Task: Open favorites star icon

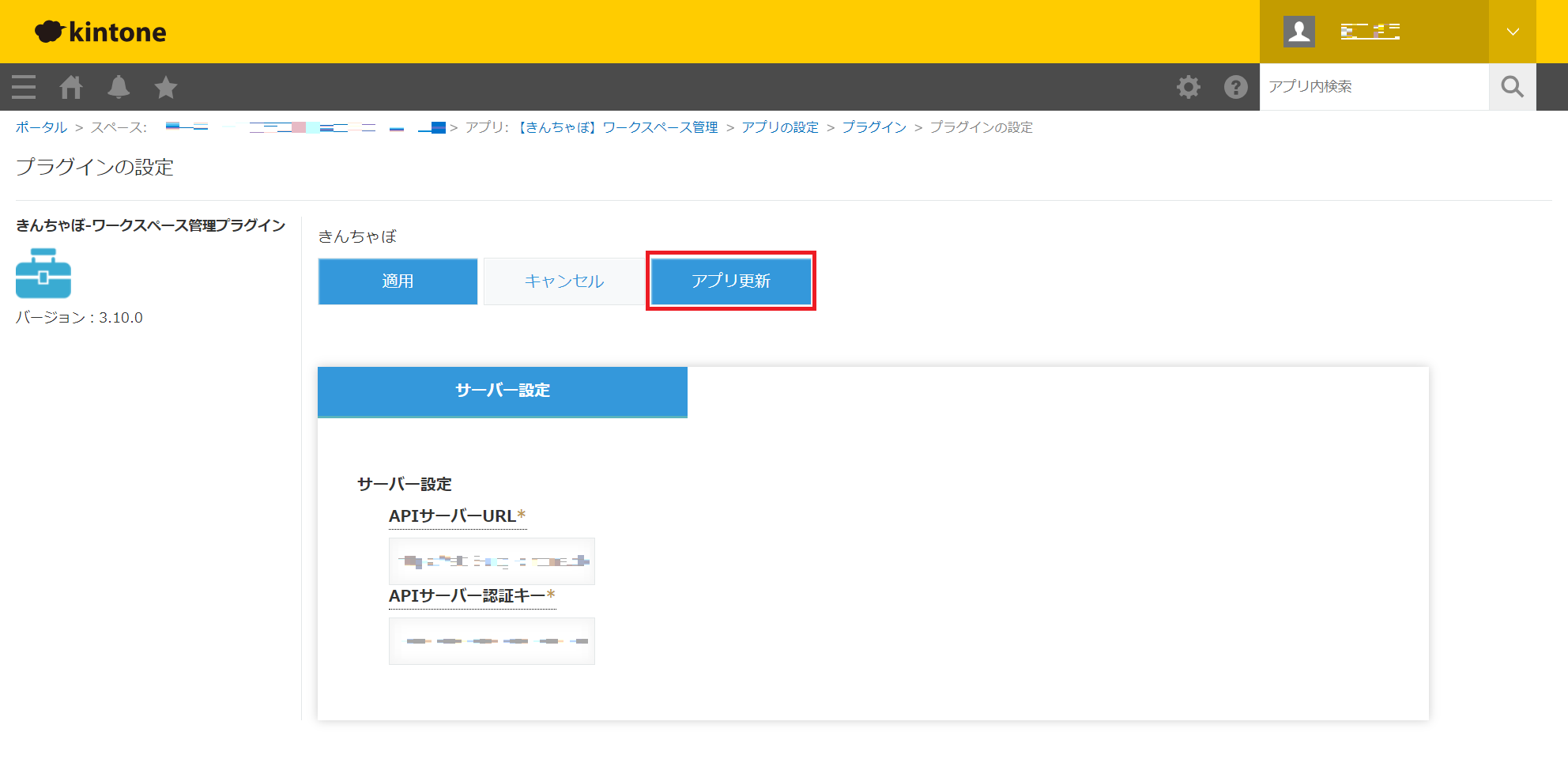Action: coord(166,86)
